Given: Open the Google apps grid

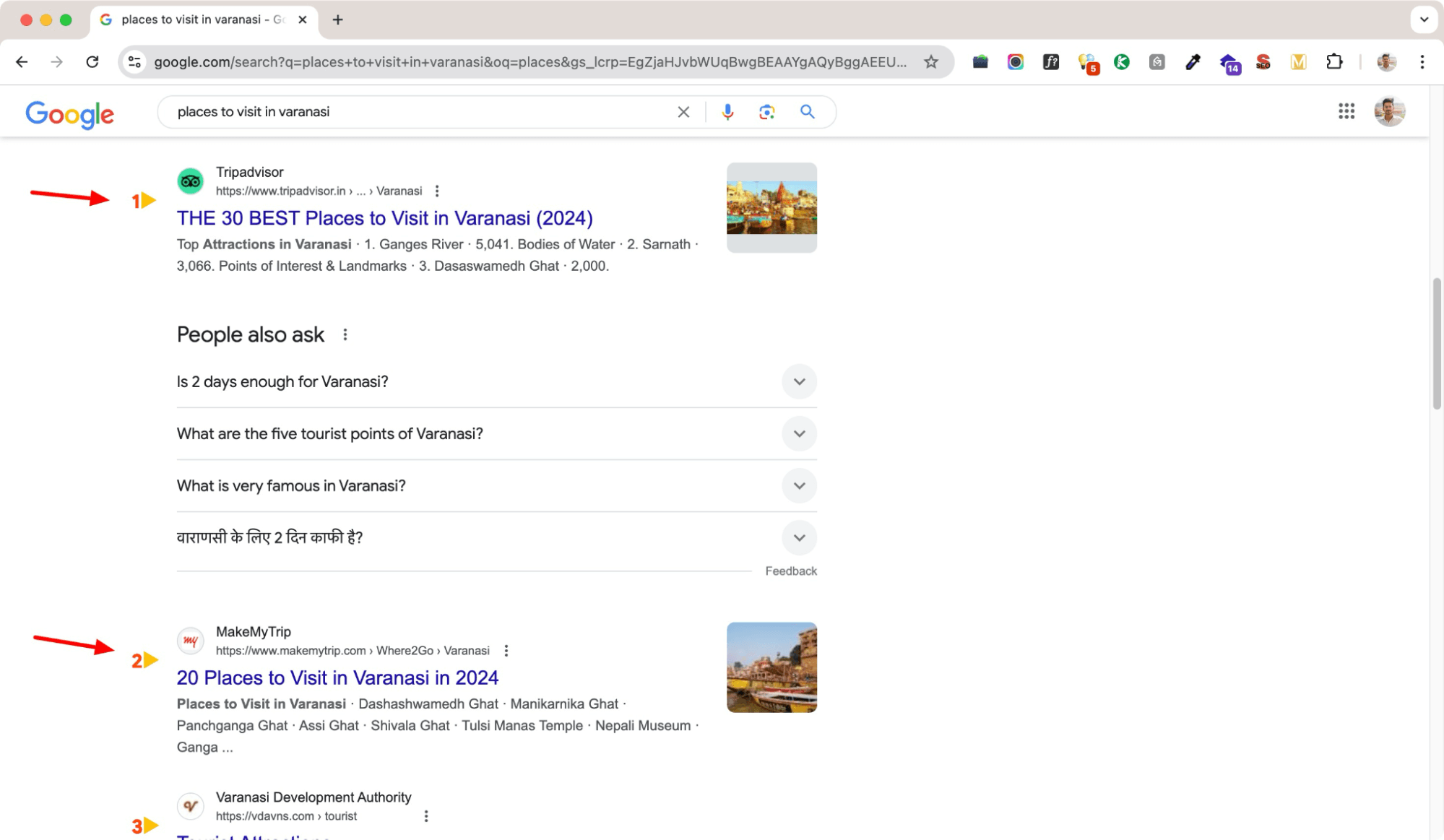Looking at the screenshot, I should (1346, 111).
